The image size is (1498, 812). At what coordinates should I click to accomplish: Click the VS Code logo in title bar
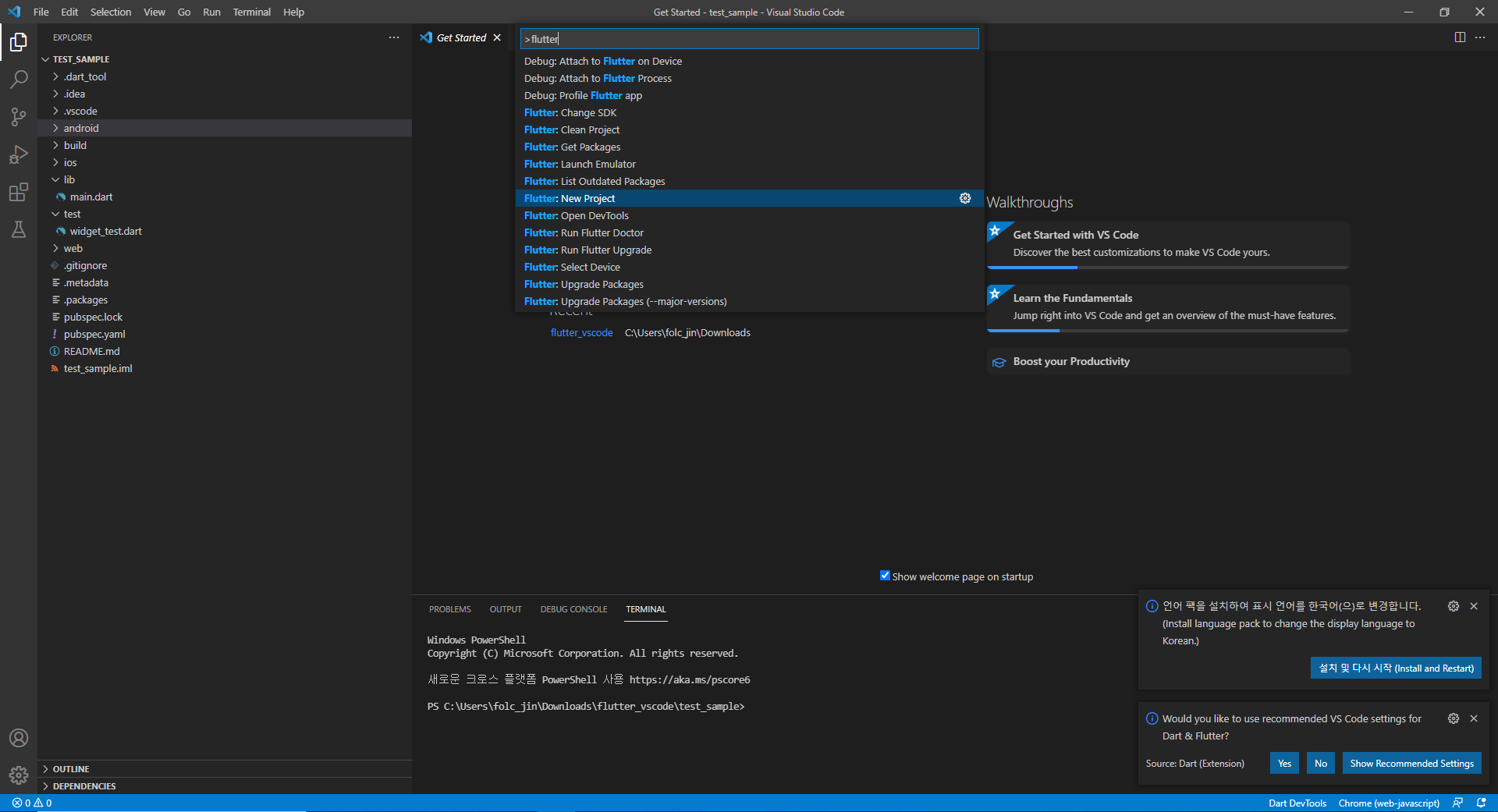(14, 12)
